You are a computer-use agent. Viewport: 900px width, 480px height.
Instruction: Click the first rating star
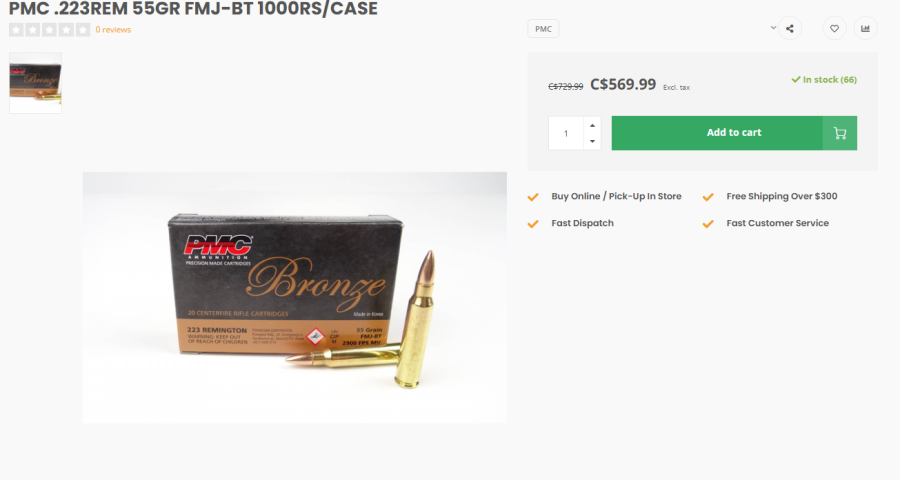tap(16, 29)
